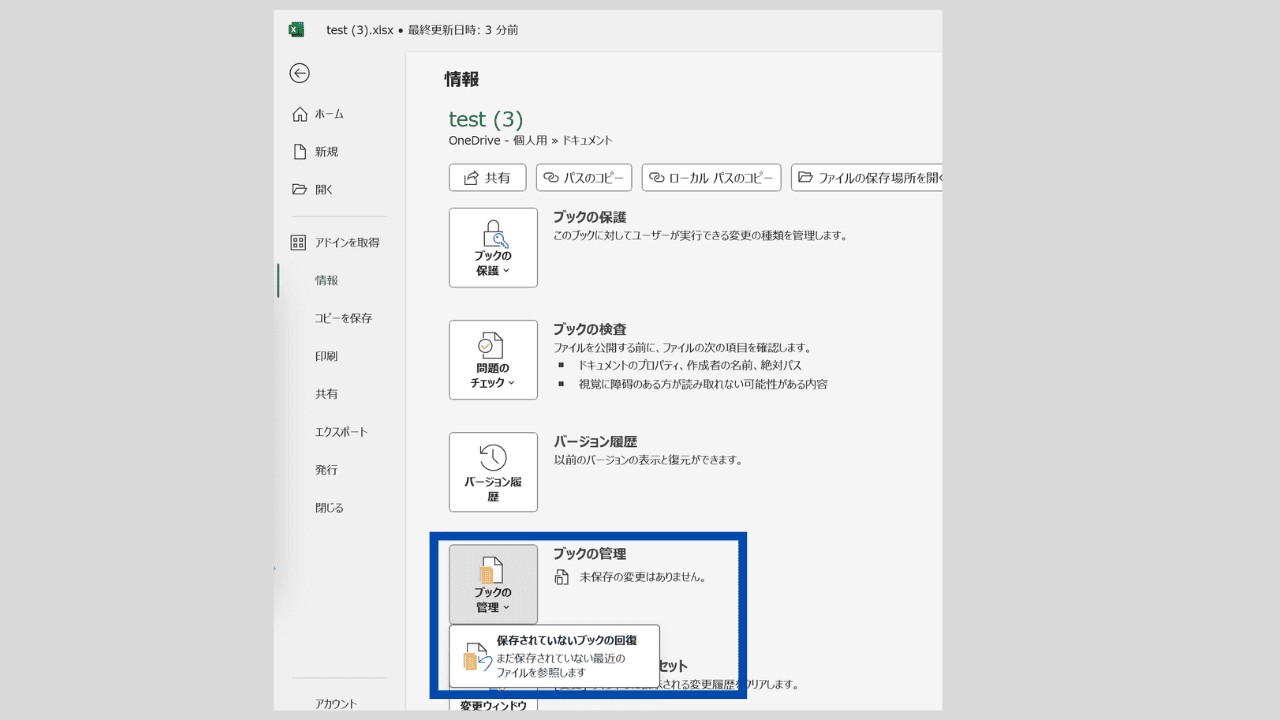Expand ブックの保護 dropdown button
1280x720 pixels.
pyautogui.click(x=493, y=248)
